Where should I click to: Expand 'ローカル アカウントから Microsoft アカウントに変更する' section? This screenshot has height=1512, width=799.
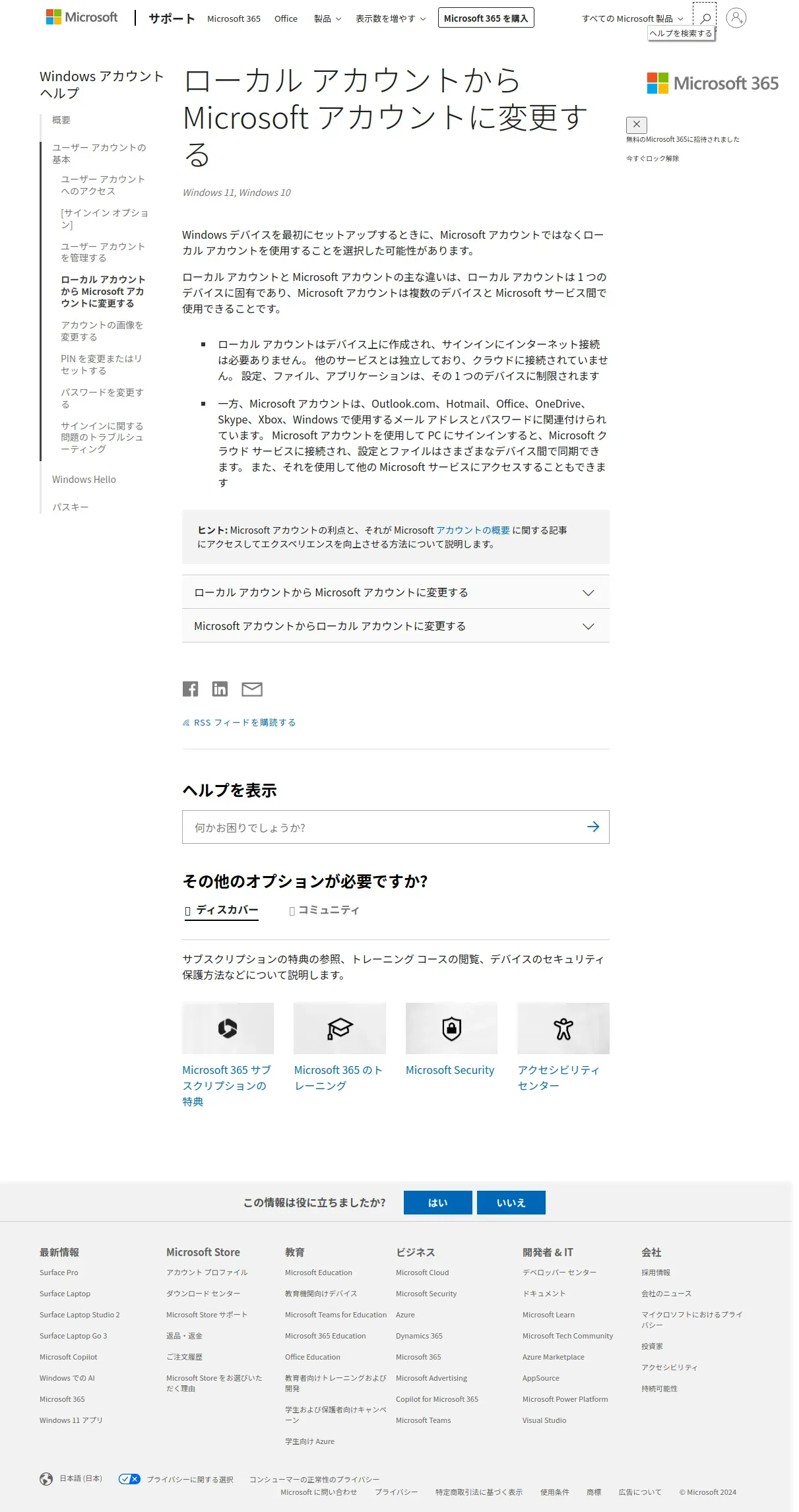396,592
